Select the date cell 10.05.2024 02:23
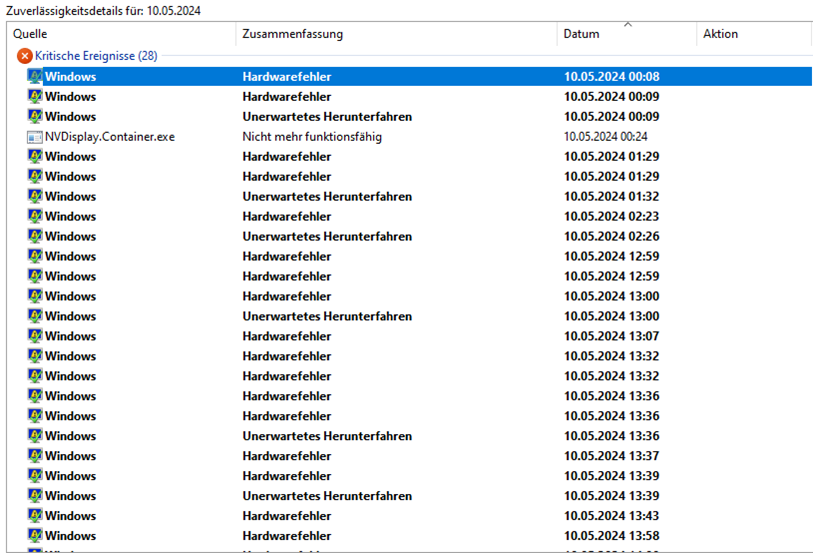 (x=612, y=216)
